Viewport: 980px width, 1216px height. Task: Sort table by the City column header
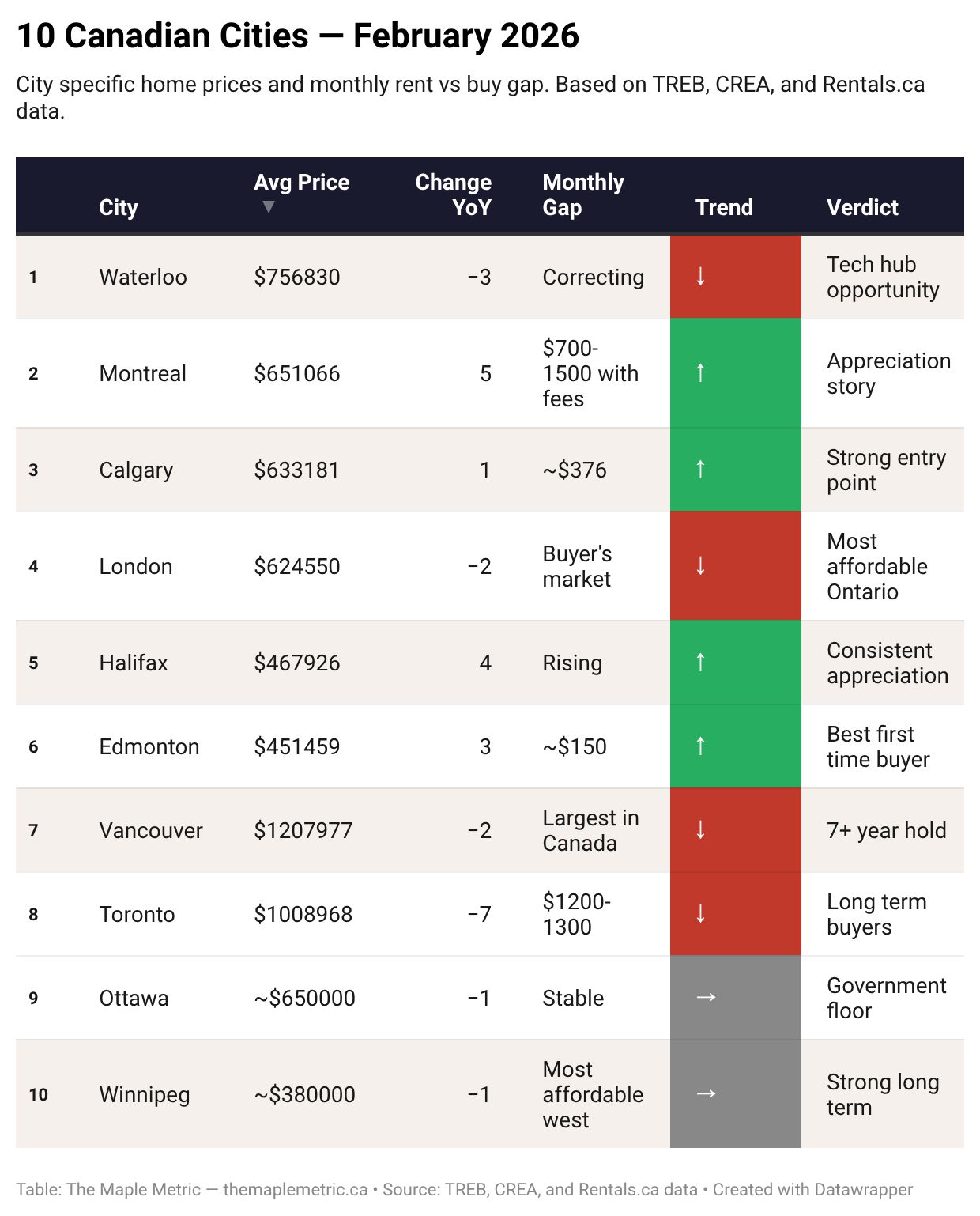coord(119,207)
